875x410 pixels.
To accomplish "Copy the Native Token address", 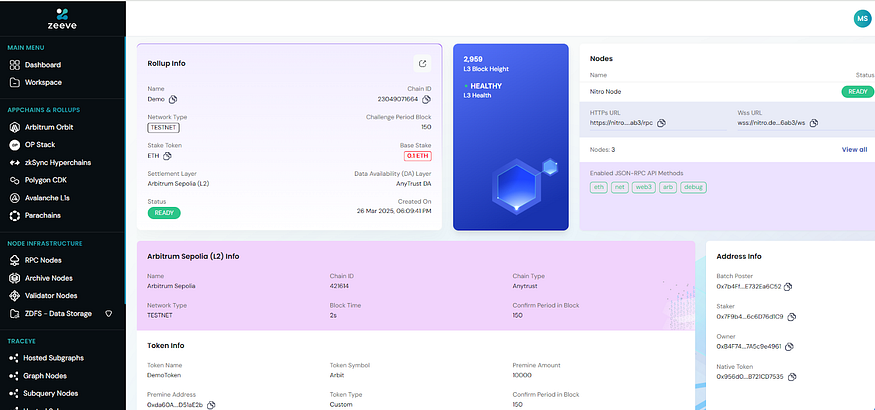I will pyautogui.click(x=792, y=377).
